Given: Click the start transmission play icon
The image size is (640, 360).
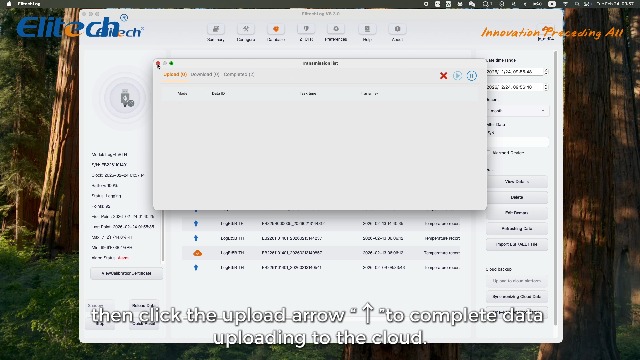Looking at the screenshot, I should 458,76.
